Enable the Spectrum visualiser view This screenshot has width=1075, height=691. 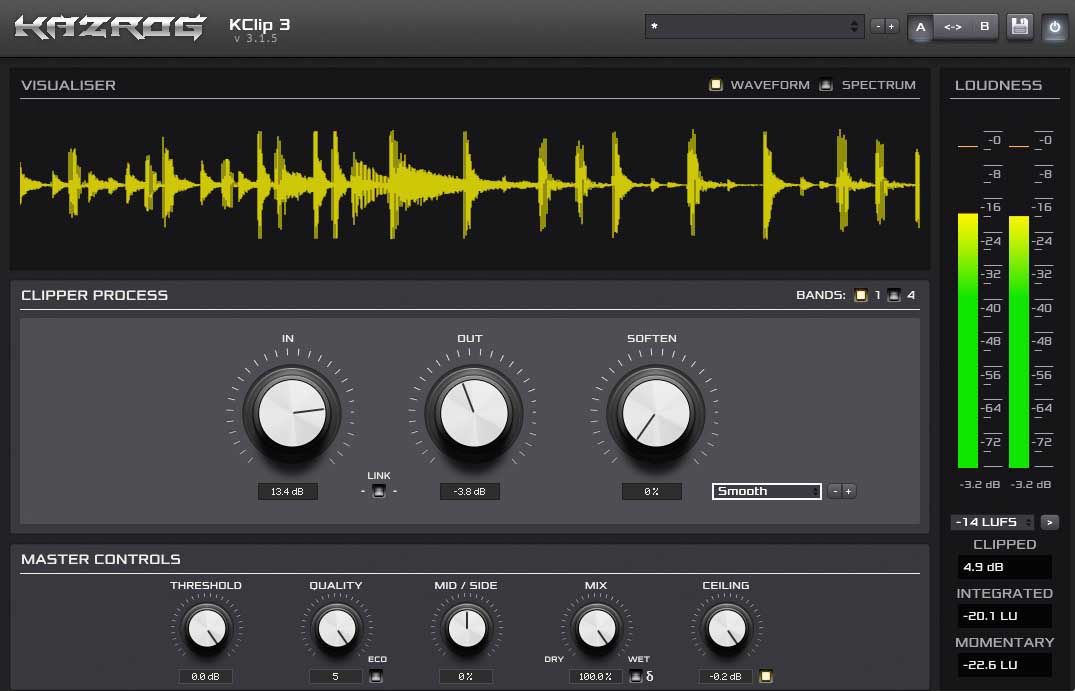pyautogui.click(x=826, y=85)
